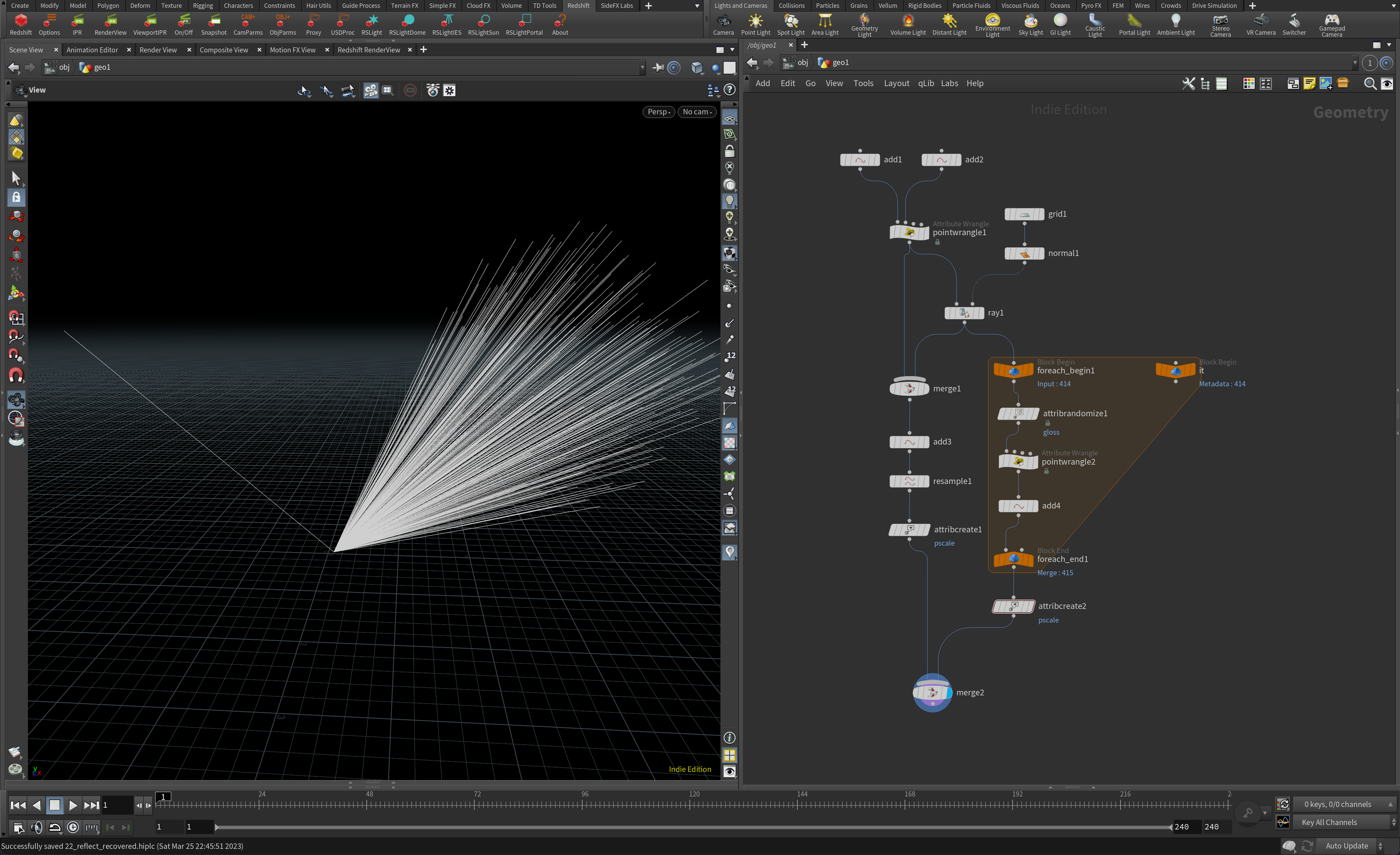The image size is (1400, 855).
Task: Click the RSLightDome shelf tool
Action: [x=407, y=25]
